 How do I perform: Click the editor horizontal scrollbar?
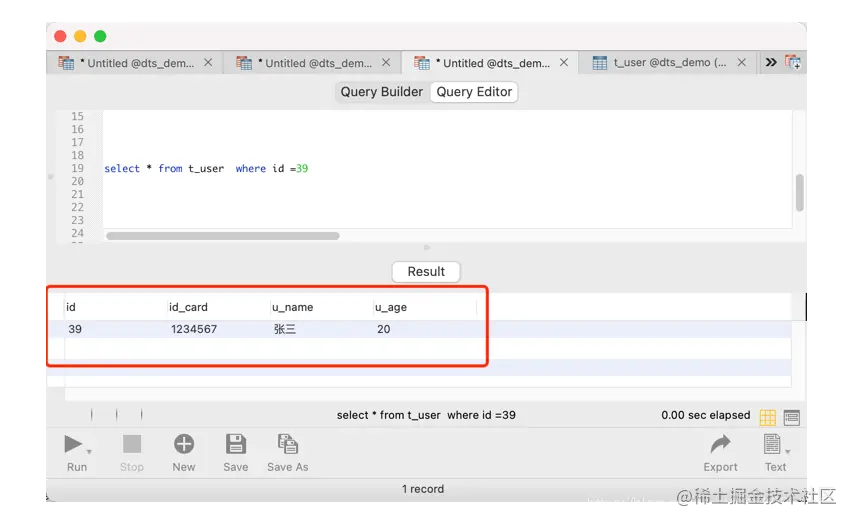(x=223, y=236)
